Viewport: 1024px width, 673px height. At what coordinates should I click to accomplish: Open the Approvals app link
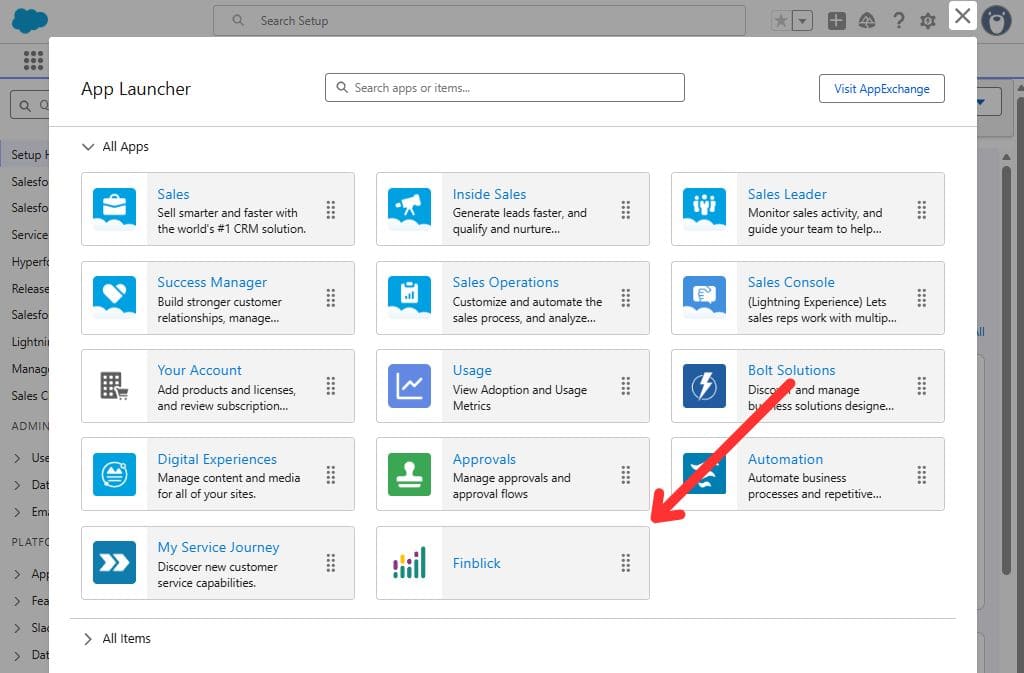click(x=484, y=459)
